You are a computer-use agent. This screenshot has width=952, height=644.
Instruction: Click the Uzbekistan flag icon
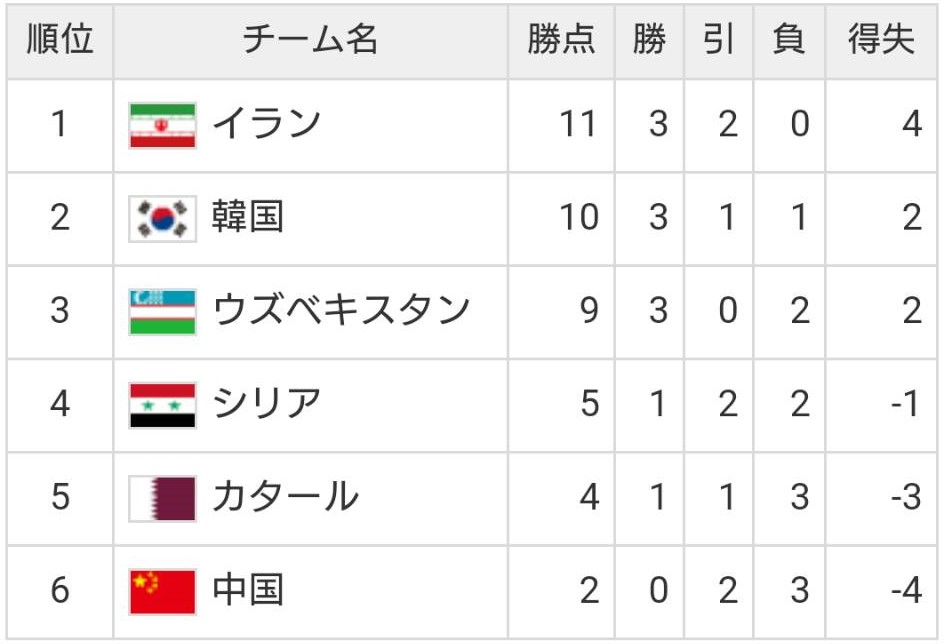tap(162, 312)
